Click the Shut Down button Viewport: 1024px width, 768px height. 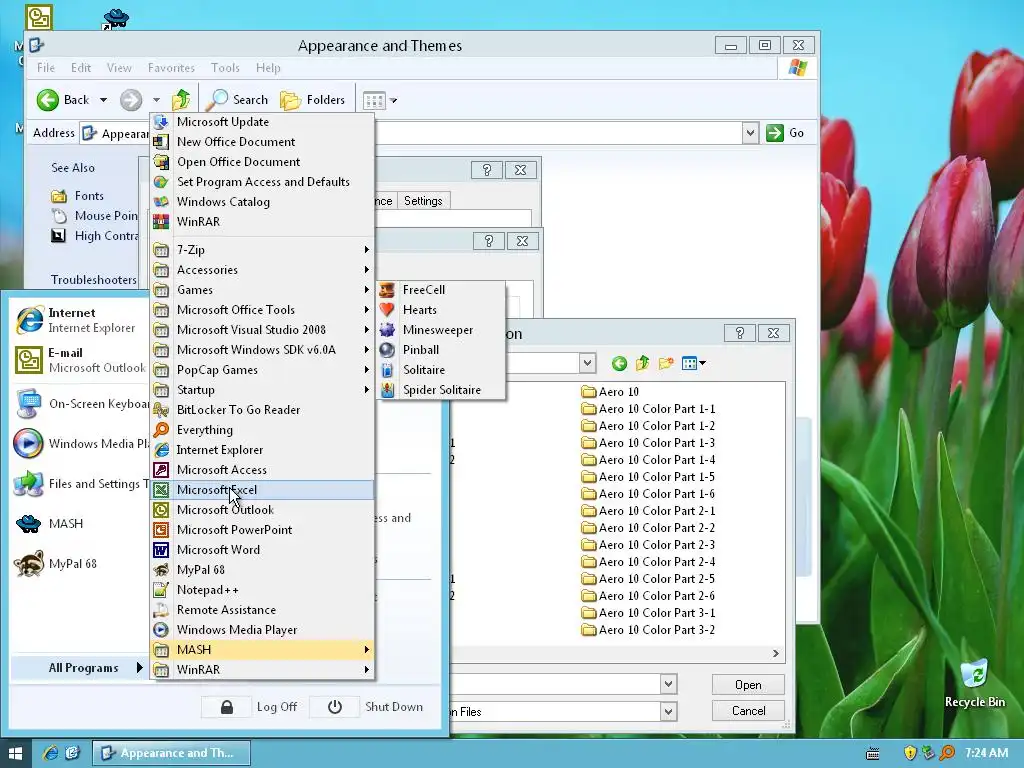[x=368, y=707]
